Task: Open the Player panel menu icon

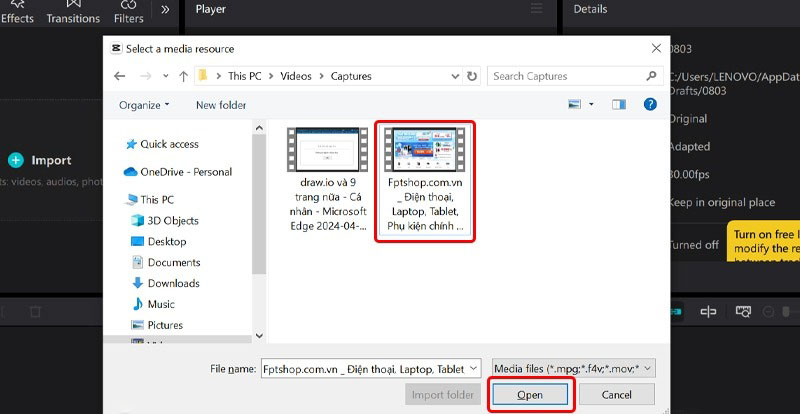Action: (x=536, y=9)
